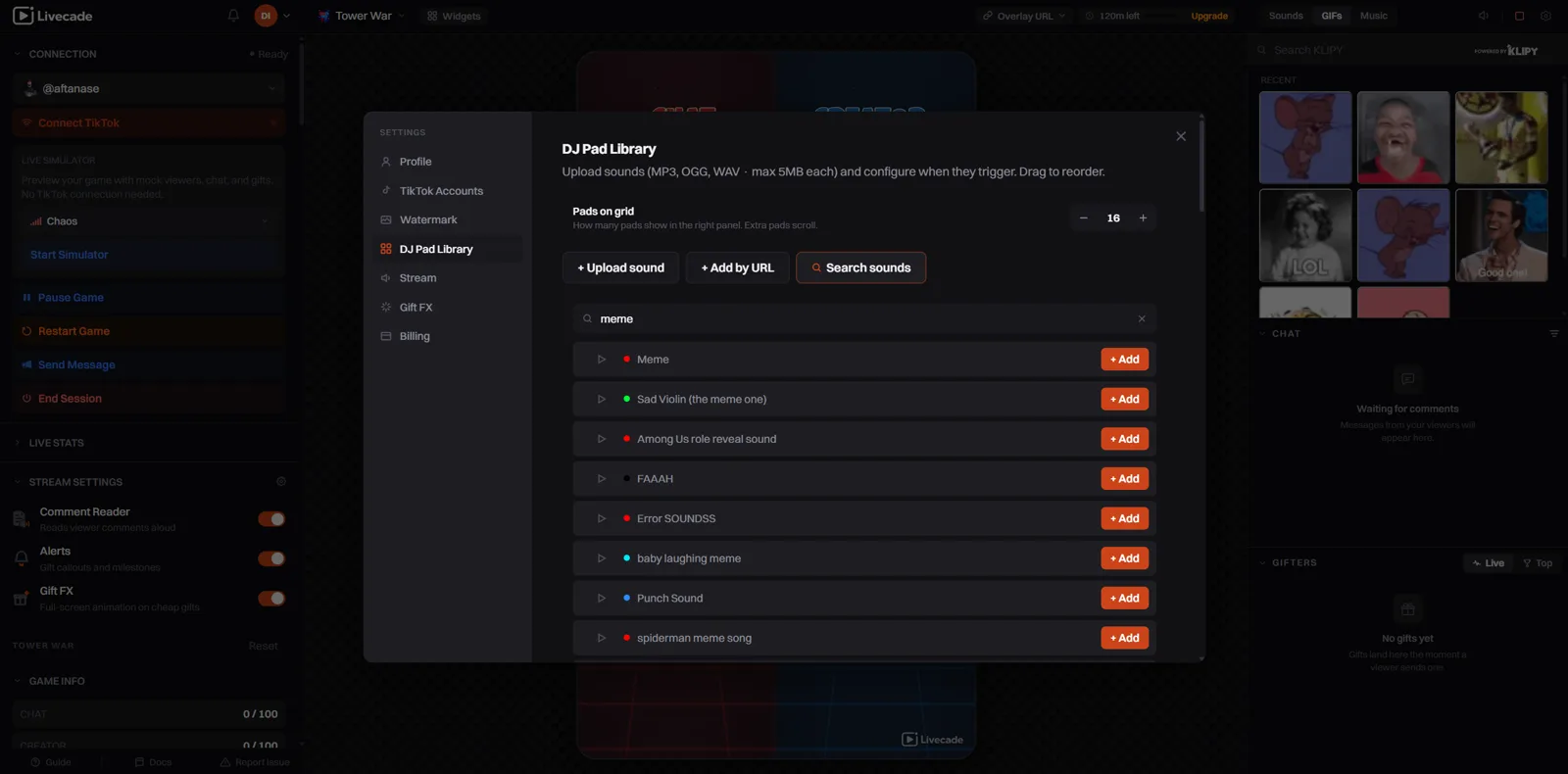
Task: Open Profile settings
Action: coord(449,162)
